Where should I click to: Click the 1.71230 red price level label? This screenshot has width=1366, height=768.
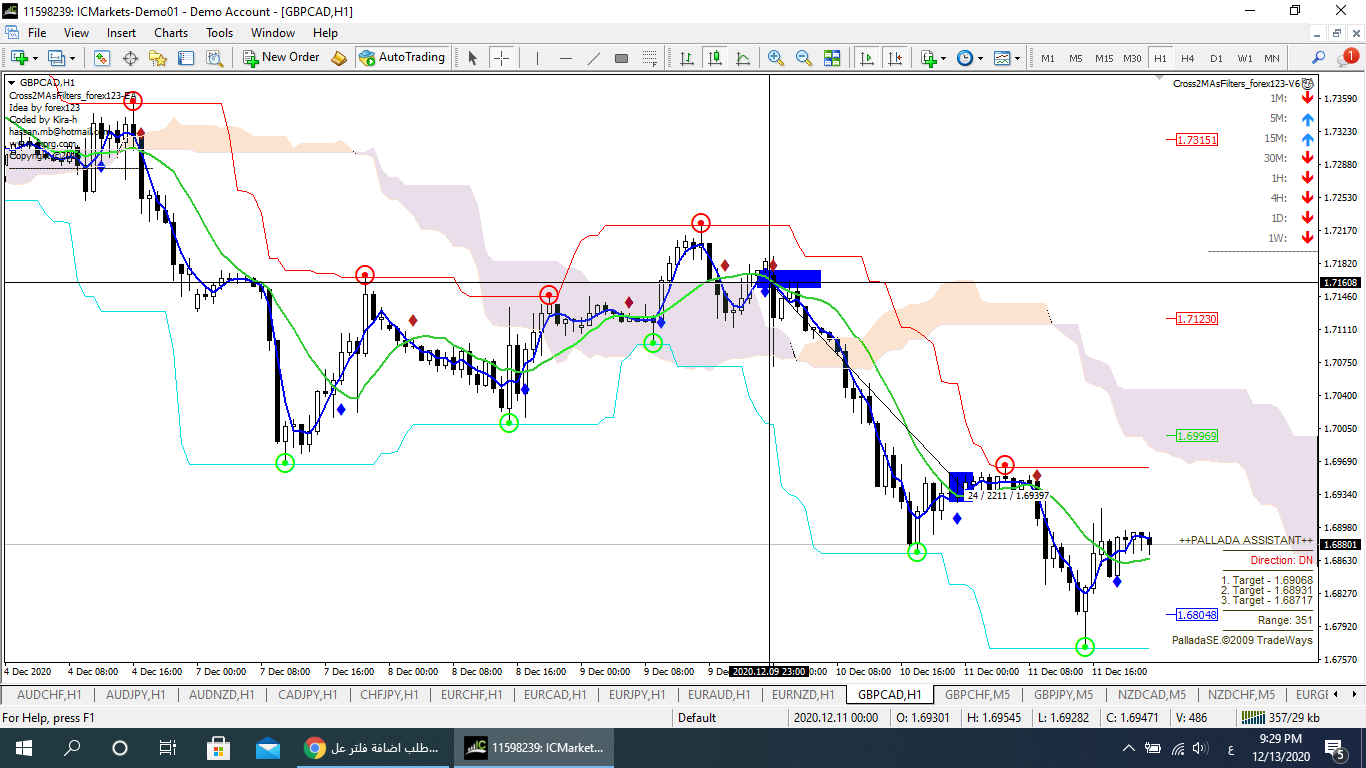click(1196, 319)
